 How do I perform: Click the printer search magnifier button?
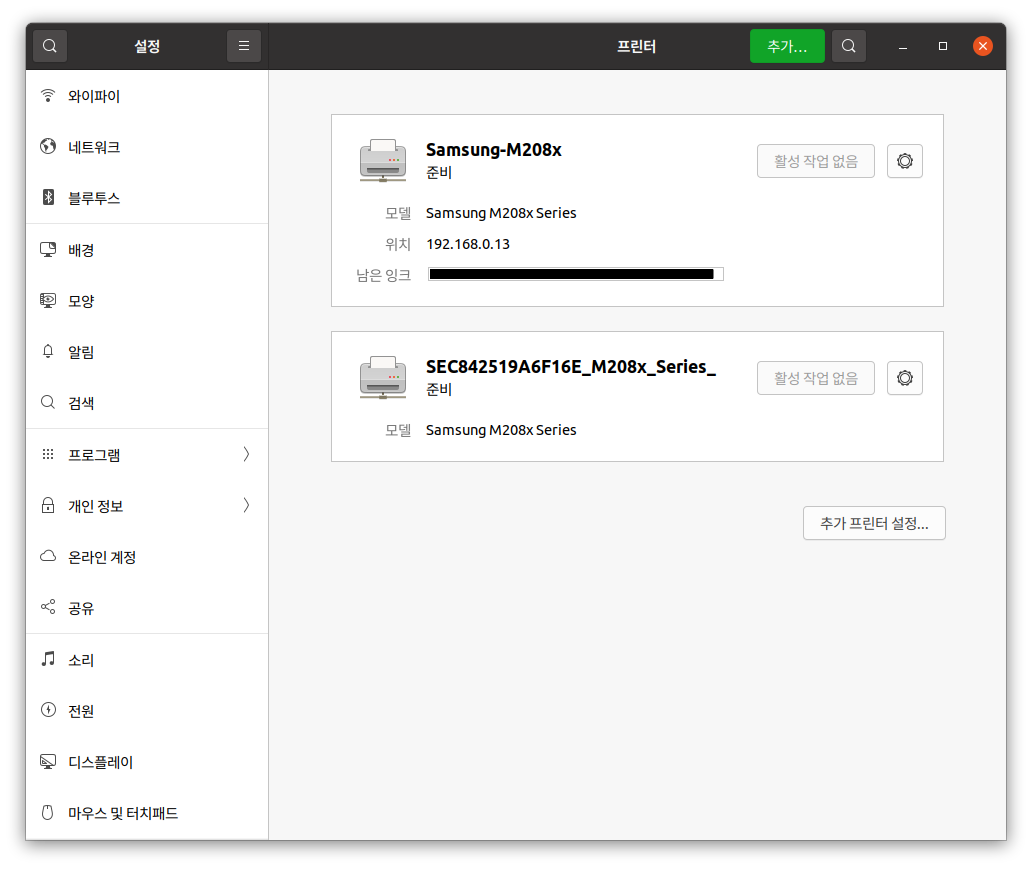[x=848, y=46]
